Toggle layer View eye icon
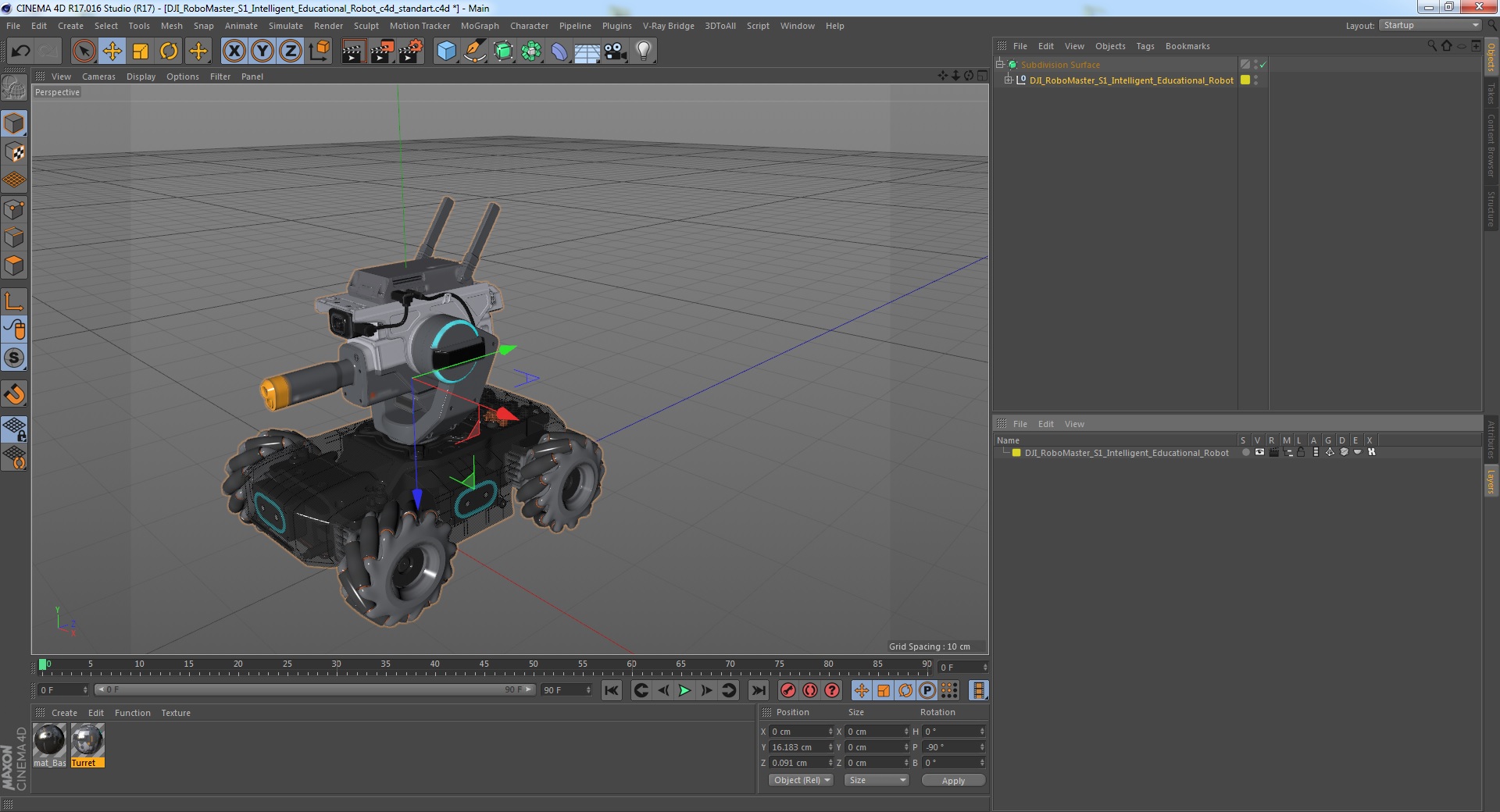Viewport: 1500px width, 812px height. pyautogui.click(x=1259, y=452)
